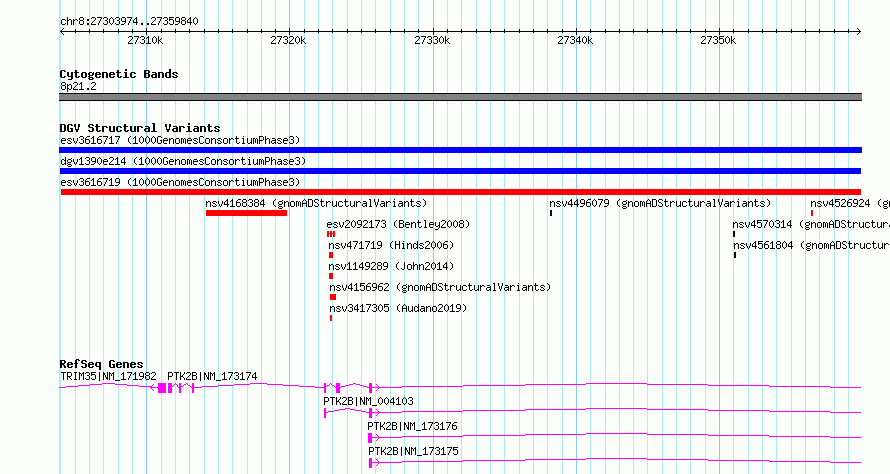Open the nsv4526924 variant label

pos(850,203)
